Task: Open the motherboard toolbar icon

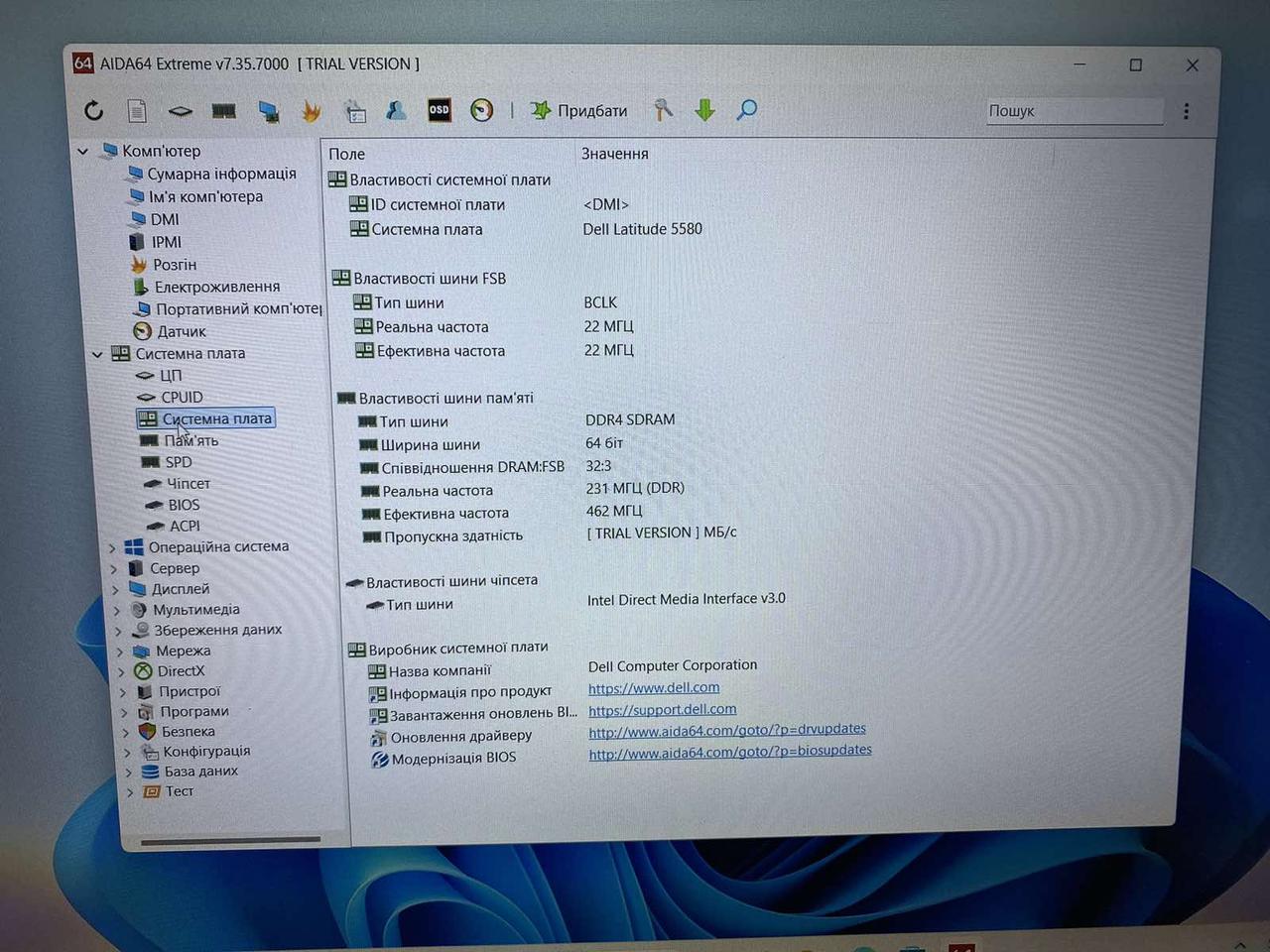Action: pyautogui.click(x=180, y=111)
